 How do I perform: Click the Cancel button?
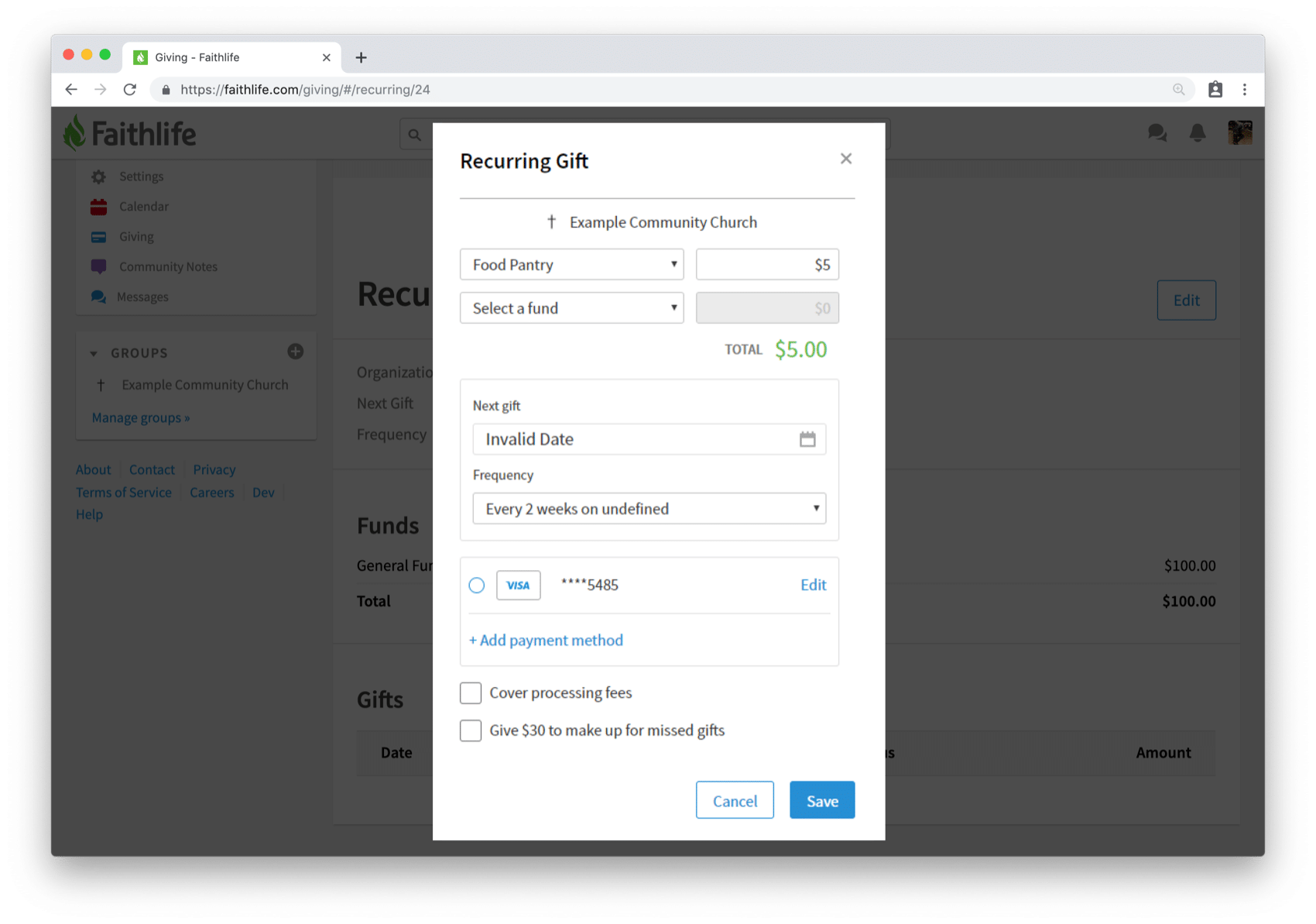pos(735,800)
